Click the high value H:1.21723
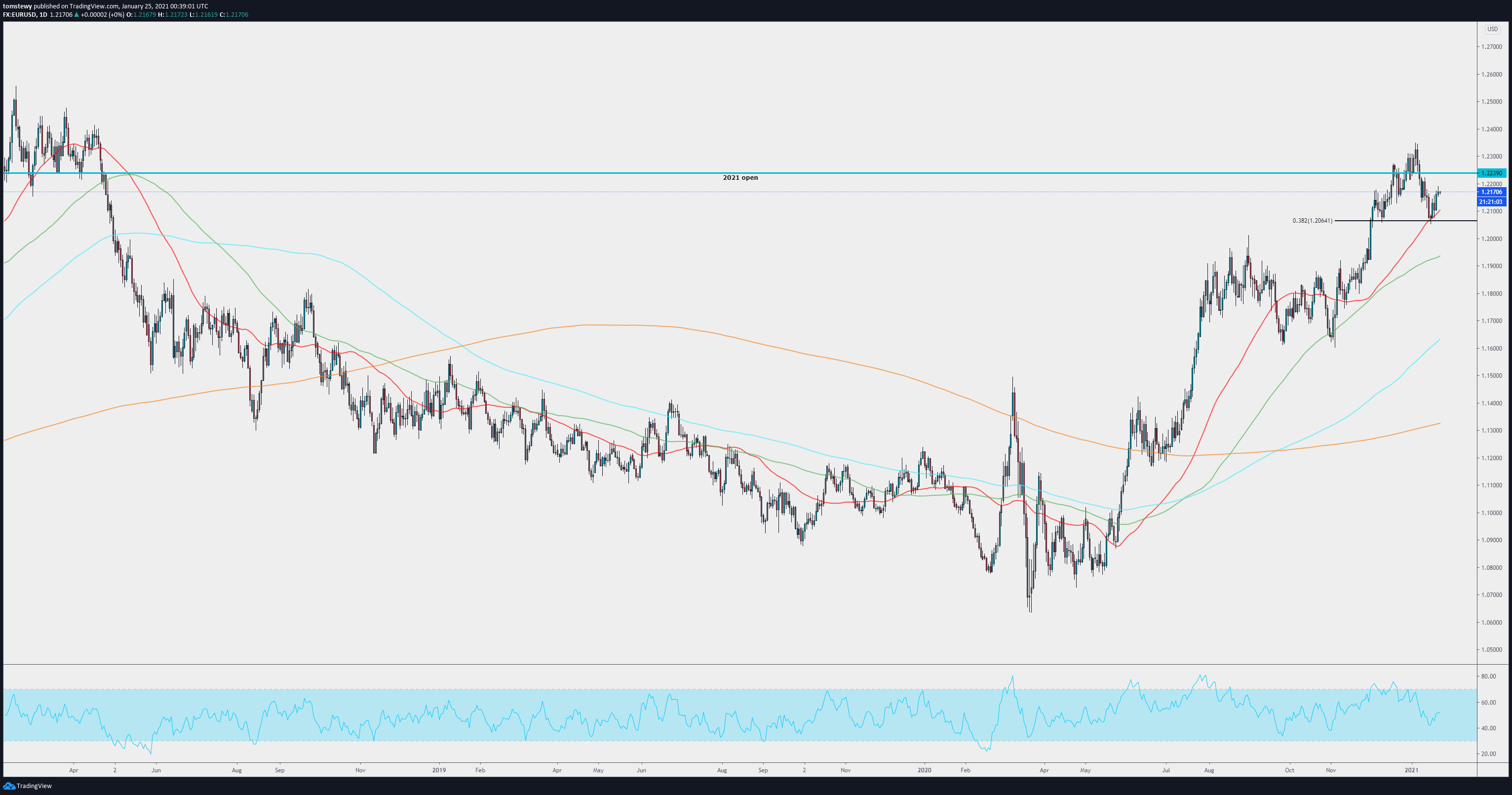The height and width of the screenshot is (795, 1512). pos(173,14)
